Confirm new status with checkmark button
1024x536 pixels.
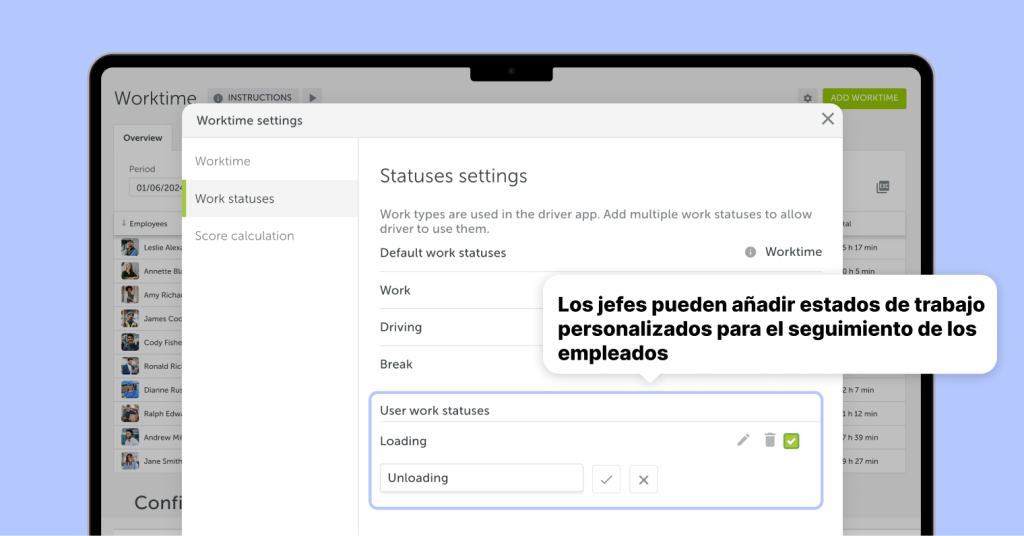[606, 479]
